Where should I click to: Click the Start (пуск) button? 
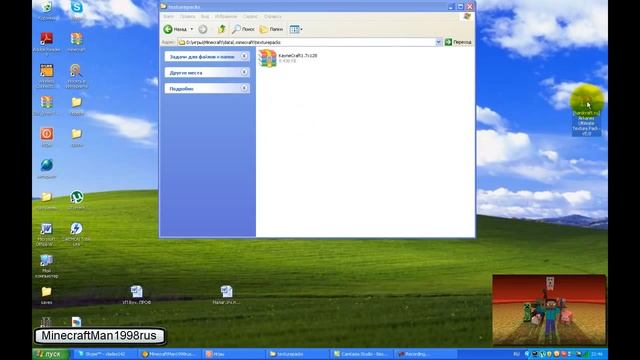52,354
